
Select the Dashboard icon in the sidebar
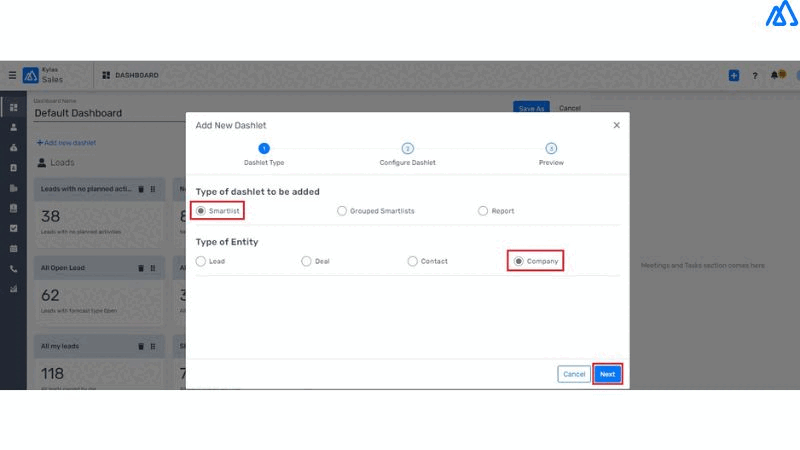coord(14,107)
